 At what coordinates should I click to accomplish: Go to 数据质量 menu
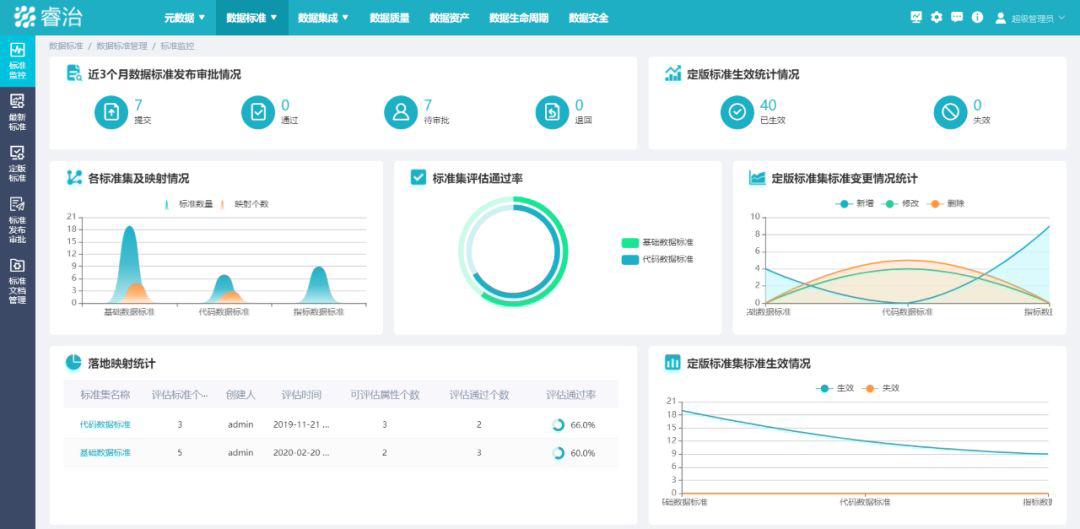pyautogui.click(x=390, y=18)
